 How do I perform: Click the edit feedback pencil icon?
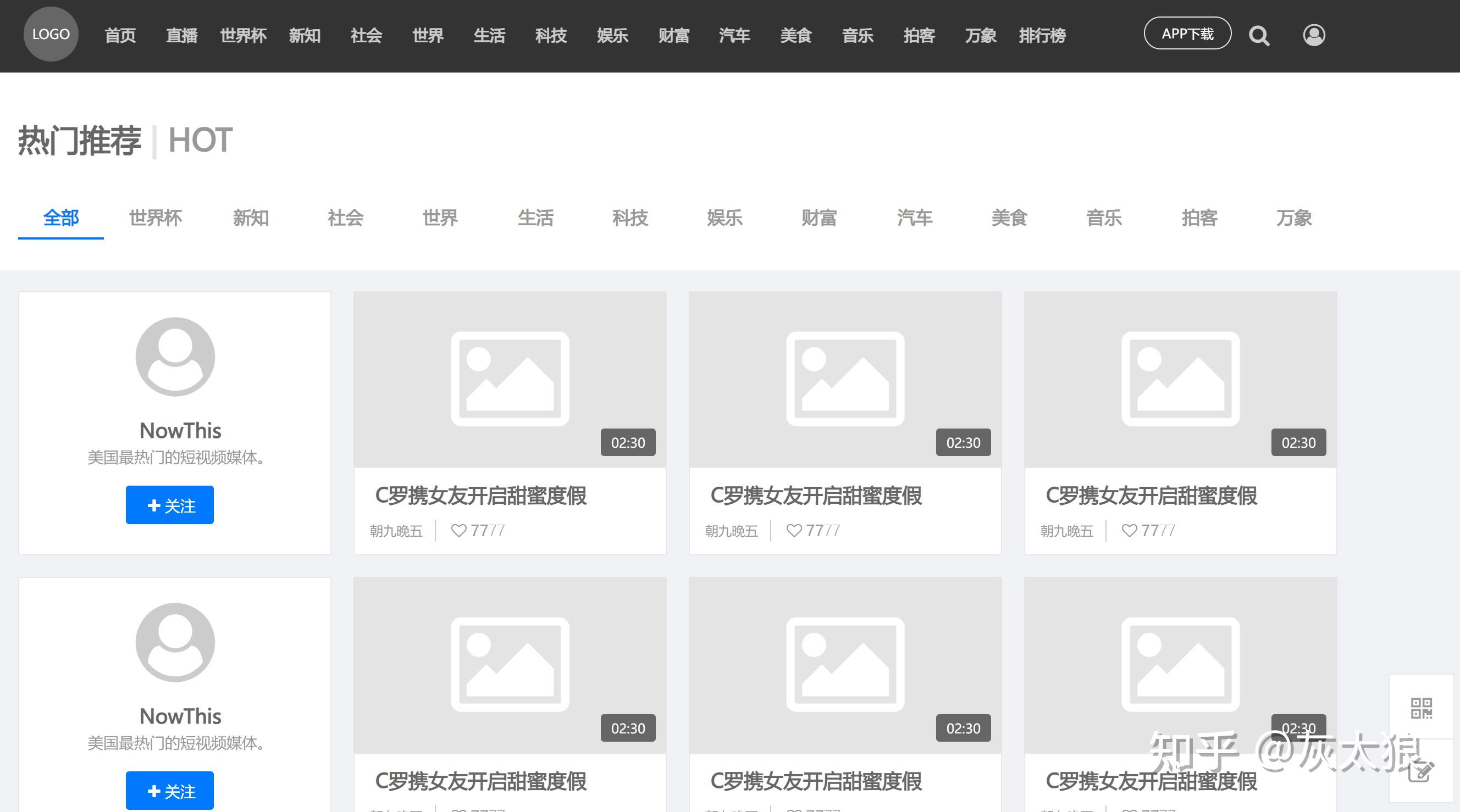click(1421, 772)
